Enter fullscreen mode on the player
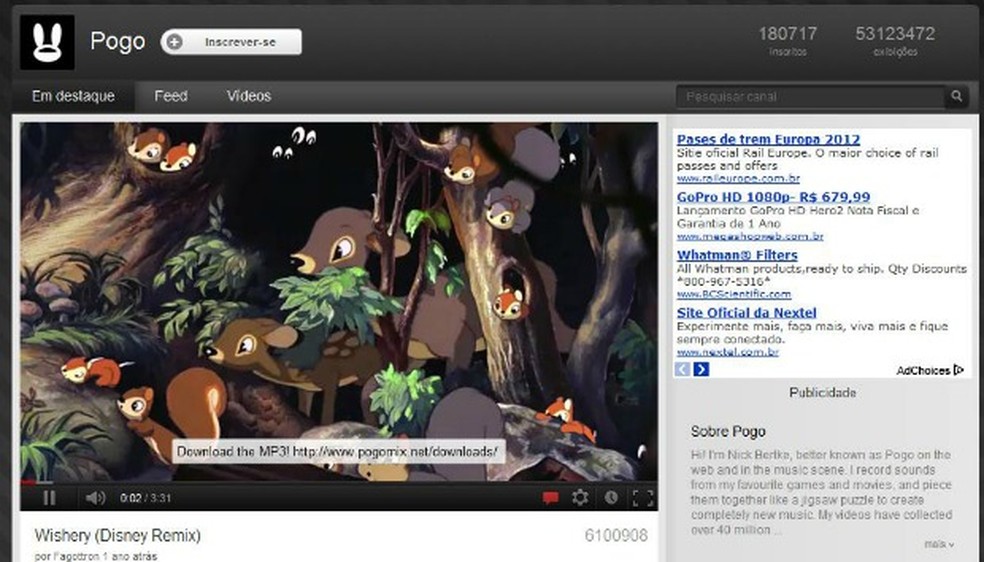984x562 pixels. click(643, 498)
